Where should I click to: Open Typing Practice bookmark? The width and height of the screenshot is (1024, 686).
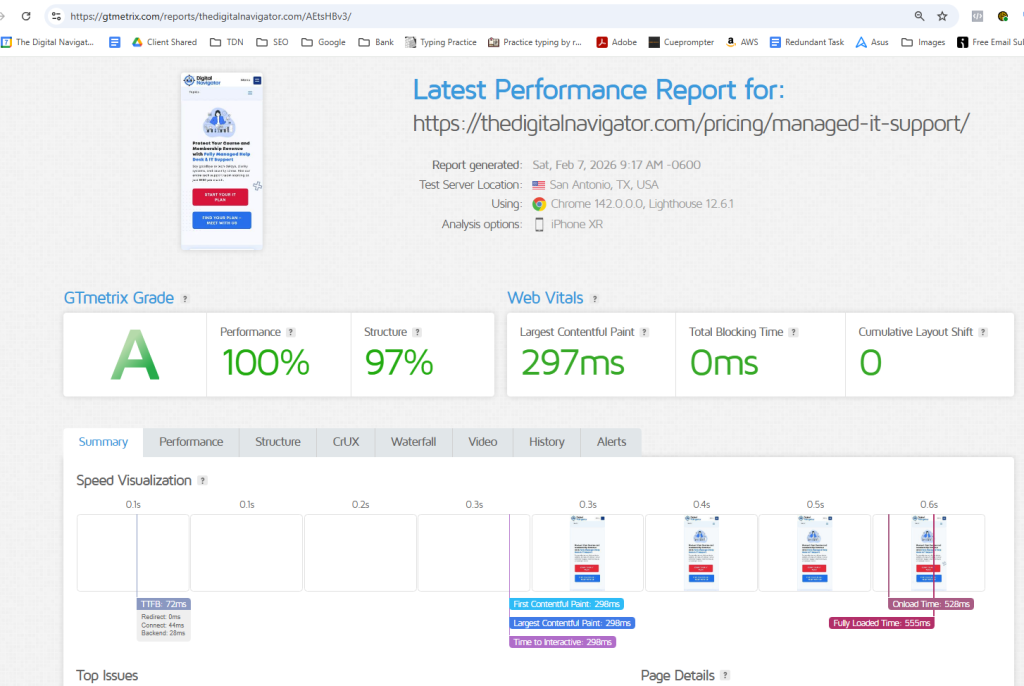[x=441, y=42]
